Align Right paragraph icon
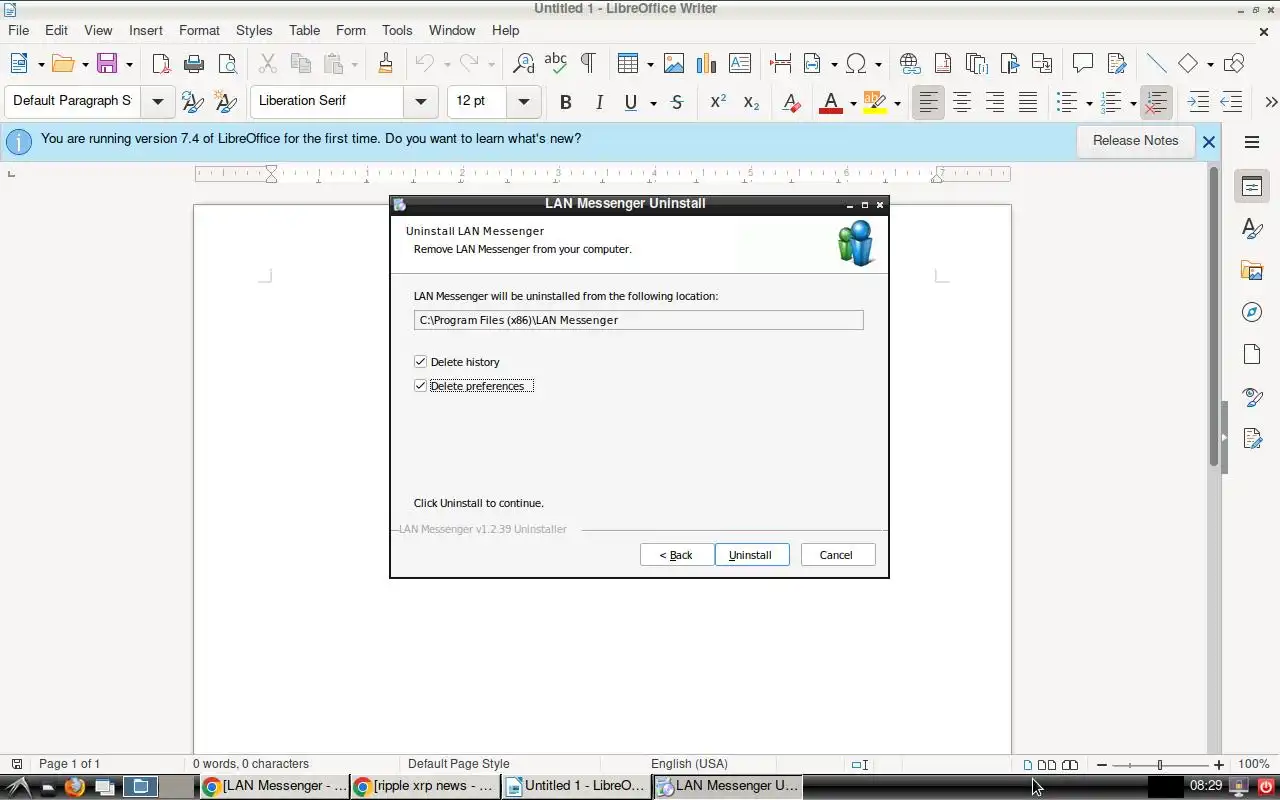Image resolution: width=1280 pixels, height=800 pixels. pyautogui.click(x=995, y=102)
